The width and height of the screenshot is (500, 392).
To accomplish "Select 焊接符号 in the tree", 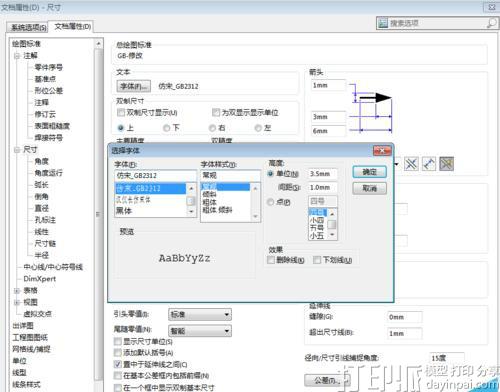I will click(49, 138).
